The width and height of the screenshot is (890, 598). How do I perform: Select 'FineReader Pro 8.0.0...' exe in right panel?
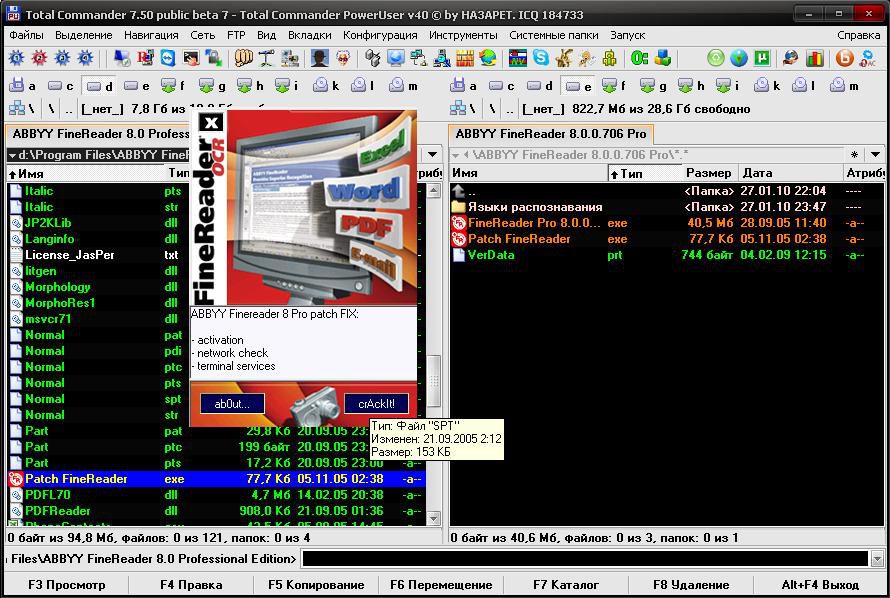pos(667,223)
